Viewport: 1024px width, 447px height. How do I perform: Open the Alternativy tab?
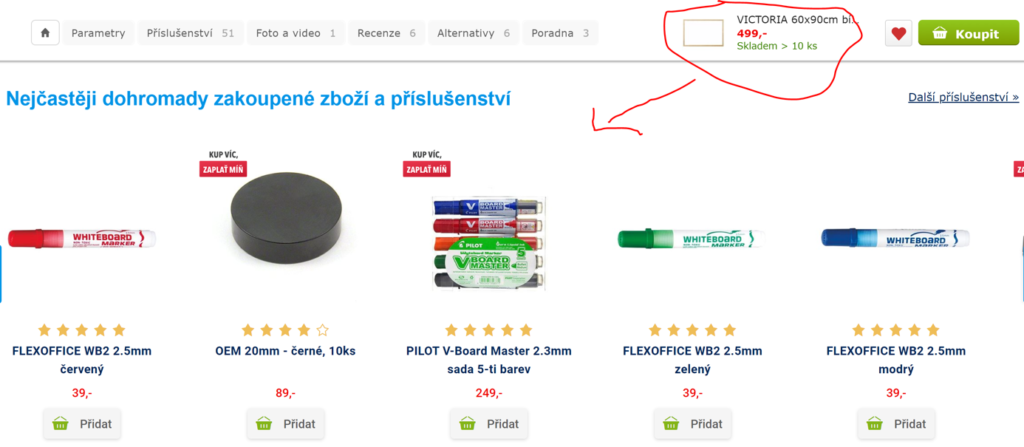473,33
